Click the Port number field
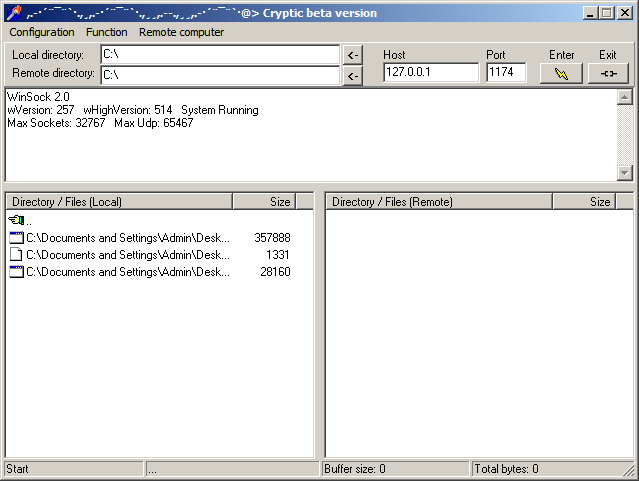Image resolution: width=639 pixels, height=481 pixels. (x=506, y=72)
